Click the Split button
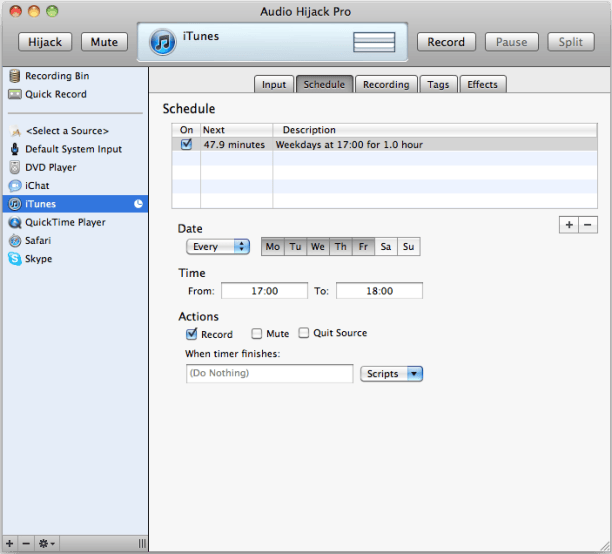This screenshot has height=554, width=612. (x=571, y=42)
